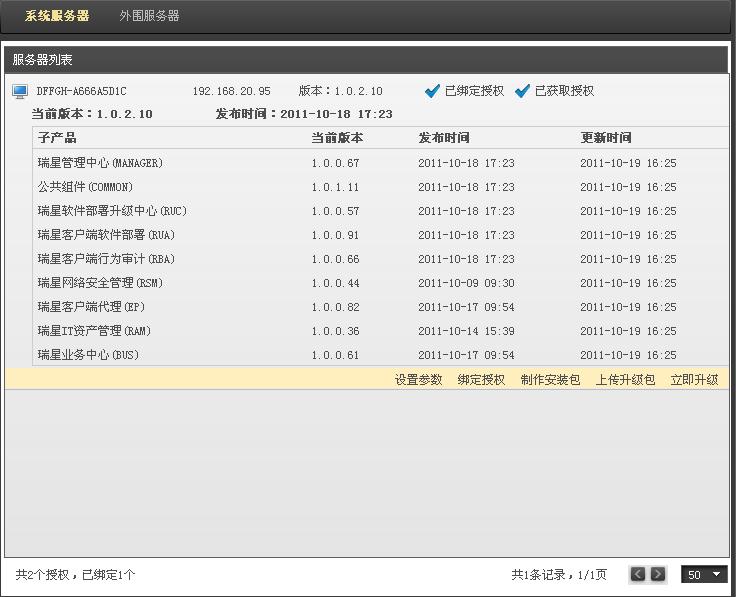Open the 50 per-page dropdown
The height and width of the screenshot is (597, 736).
pyautogui.click(x=704, y=574)
